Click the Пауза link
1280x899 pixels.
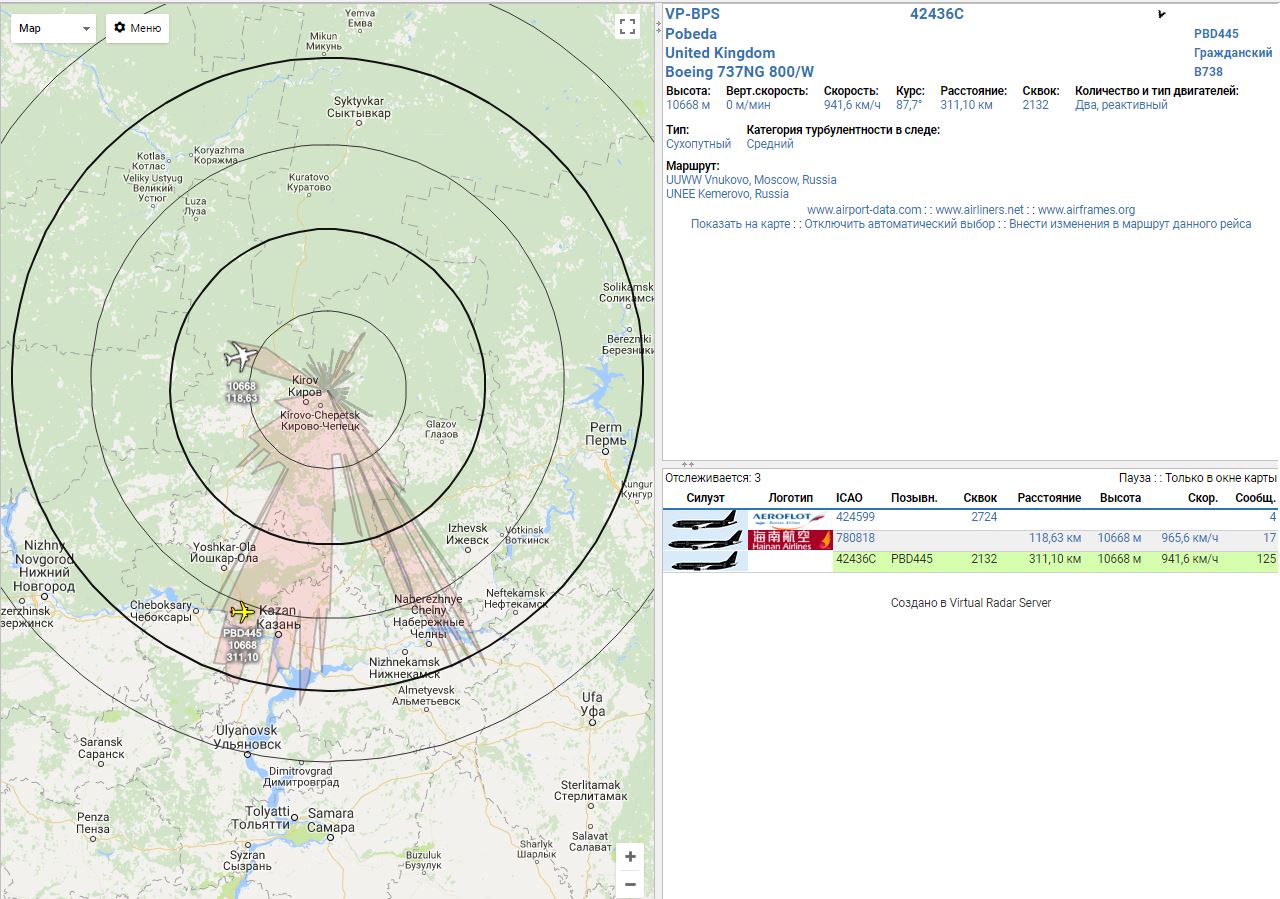pyautogui.click(x=1136, y=478)
